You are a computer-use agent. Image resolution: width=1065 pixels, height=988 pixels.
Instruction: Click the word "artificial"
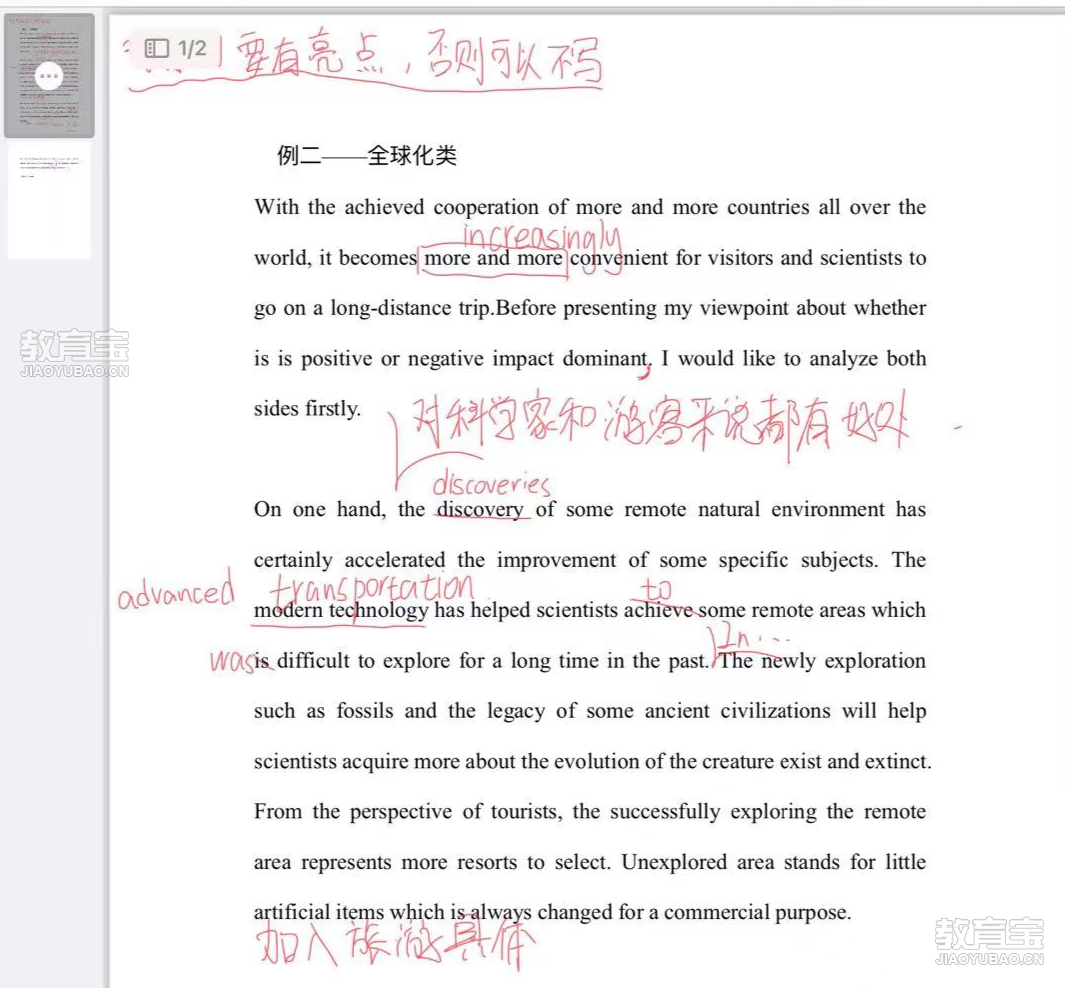(292, 913)
